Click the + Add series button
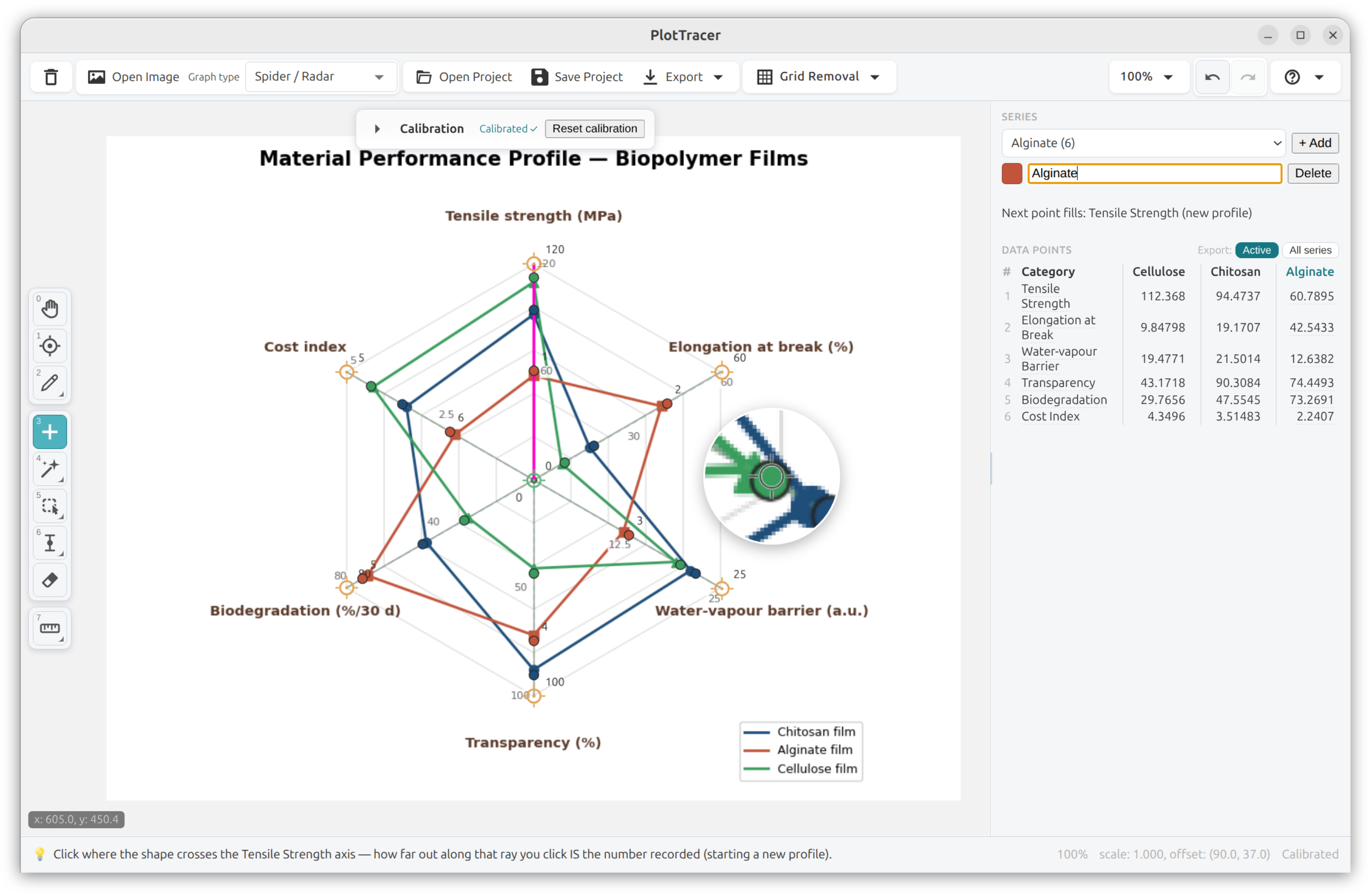This screenshot has width=1371, height=896. coord(1315,143)
